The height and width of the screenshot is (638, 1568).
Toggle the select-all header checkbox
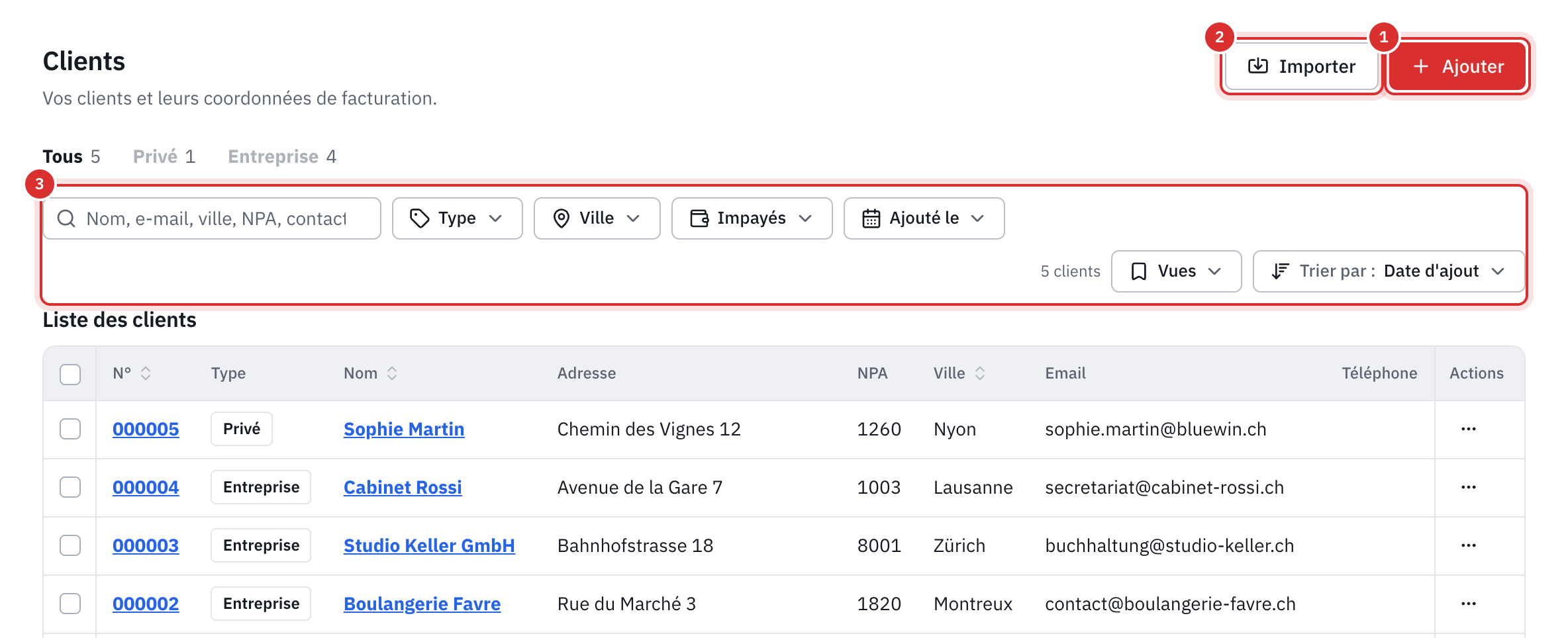(70, 374)
